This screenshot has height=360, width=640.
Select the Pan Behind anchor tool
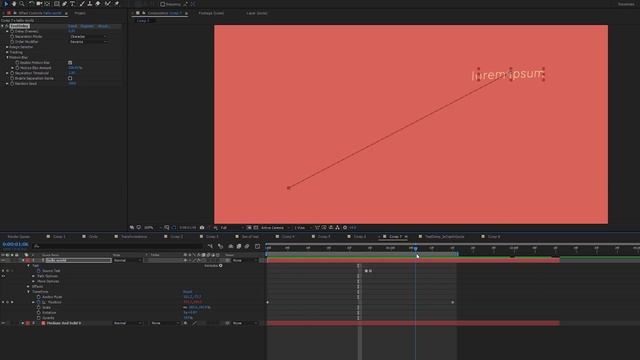[x=47, y=4]
